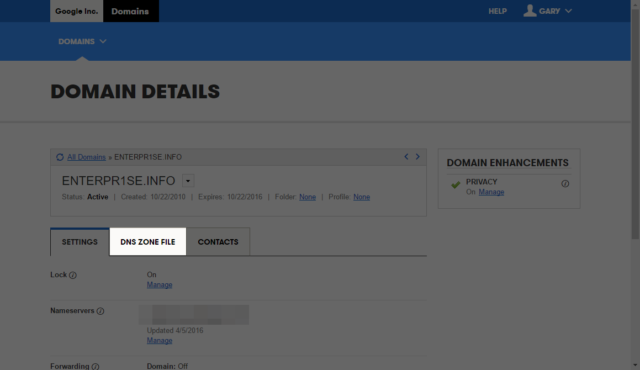Click Manage under Lock setting
The image size is (640, 370).
click(159, 285)
